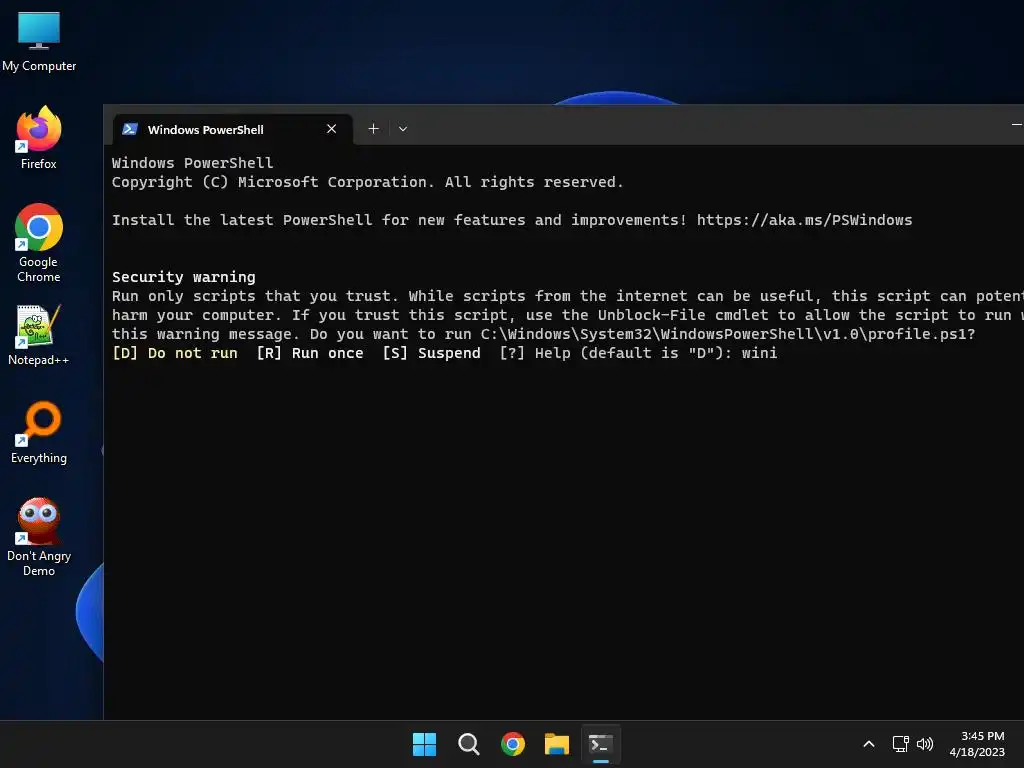Click the typed input "wini" at the prompt
The image size is (1024, 768).
tap(759, 353)
